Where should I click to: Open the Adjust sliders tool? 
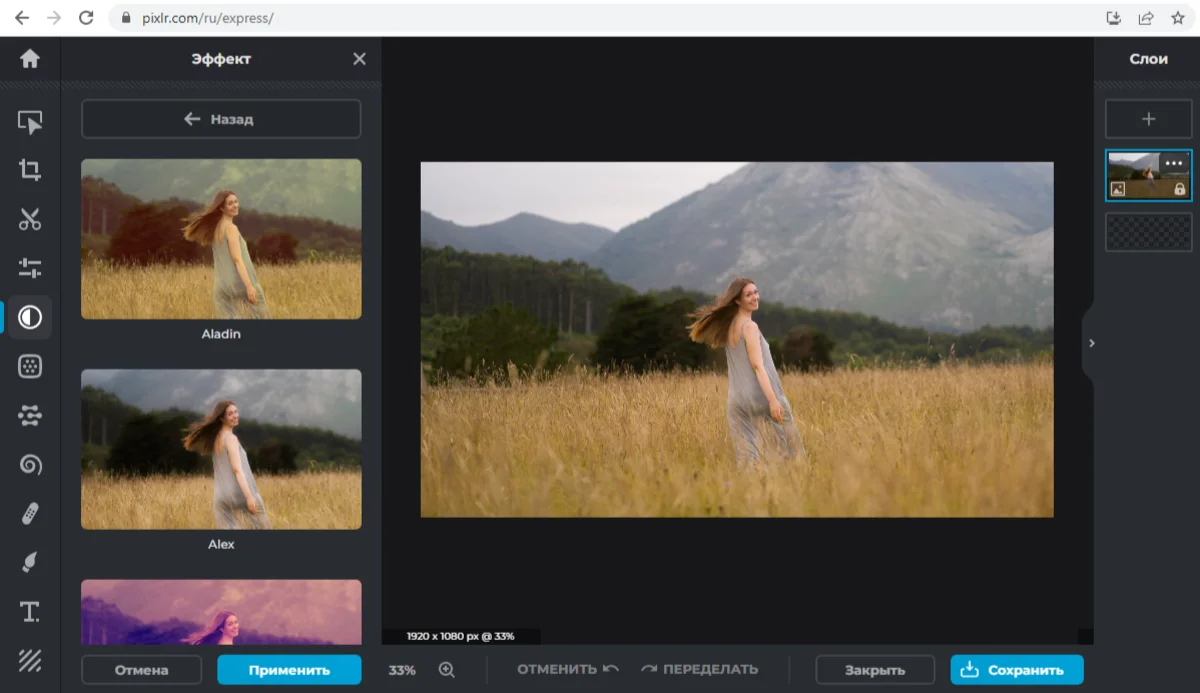(x=30, y=268)
